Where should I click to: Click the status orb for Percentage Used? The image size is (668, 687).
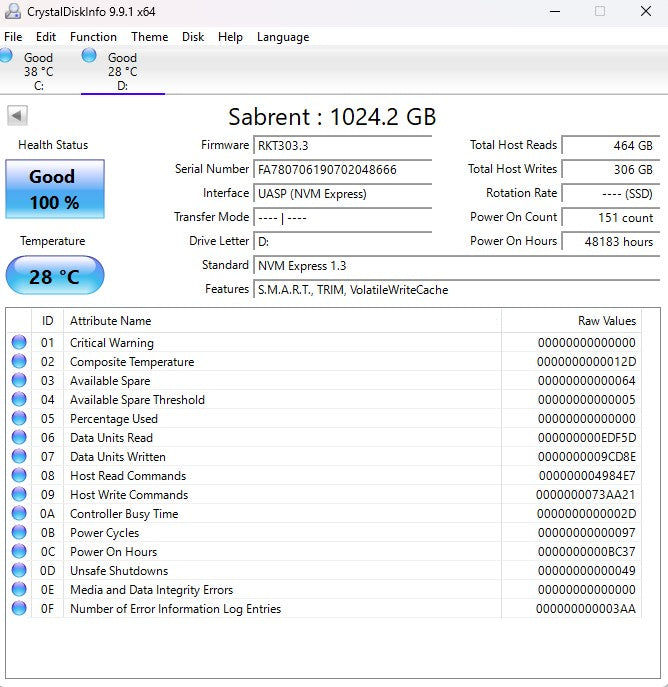[x=19, y=418]
